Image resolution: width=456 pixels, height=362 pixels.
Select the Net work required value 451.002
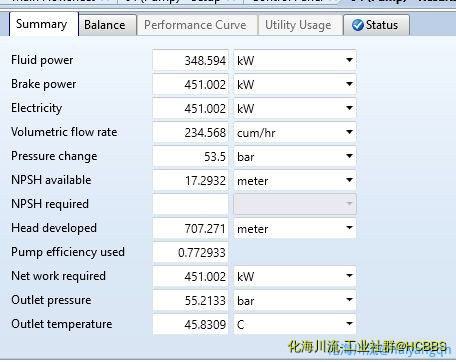(x=190, y=276)
